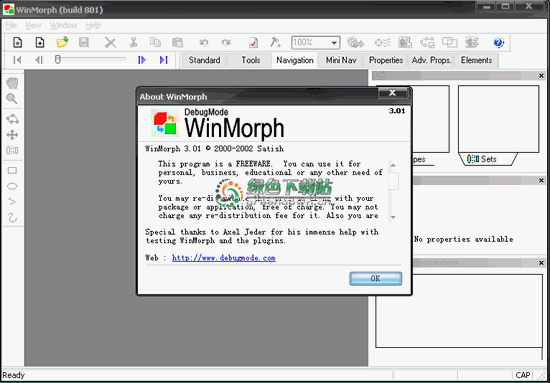Click the license text scroll up arrow
The image size is (550, 383).
pos(393,165)
